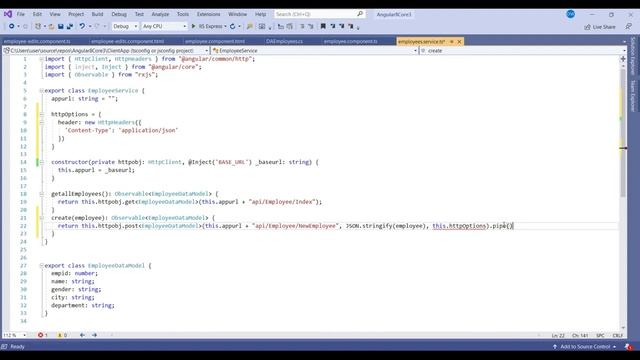Switch to DAEmployees.cs tab
The width and height of the screenshot is (640, 360).
click(x=284, y=42)
